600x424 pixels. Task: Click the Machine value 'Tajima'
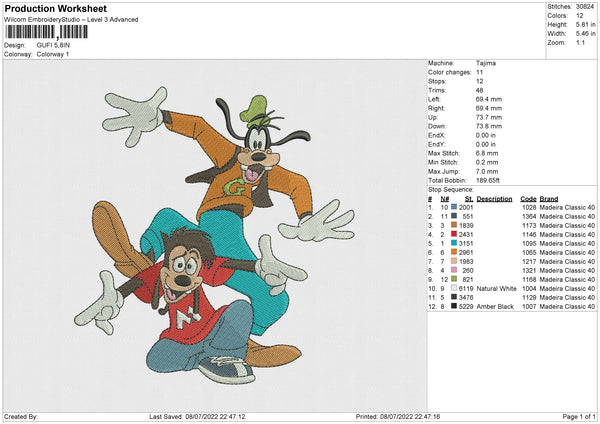[x=486, y=63]
